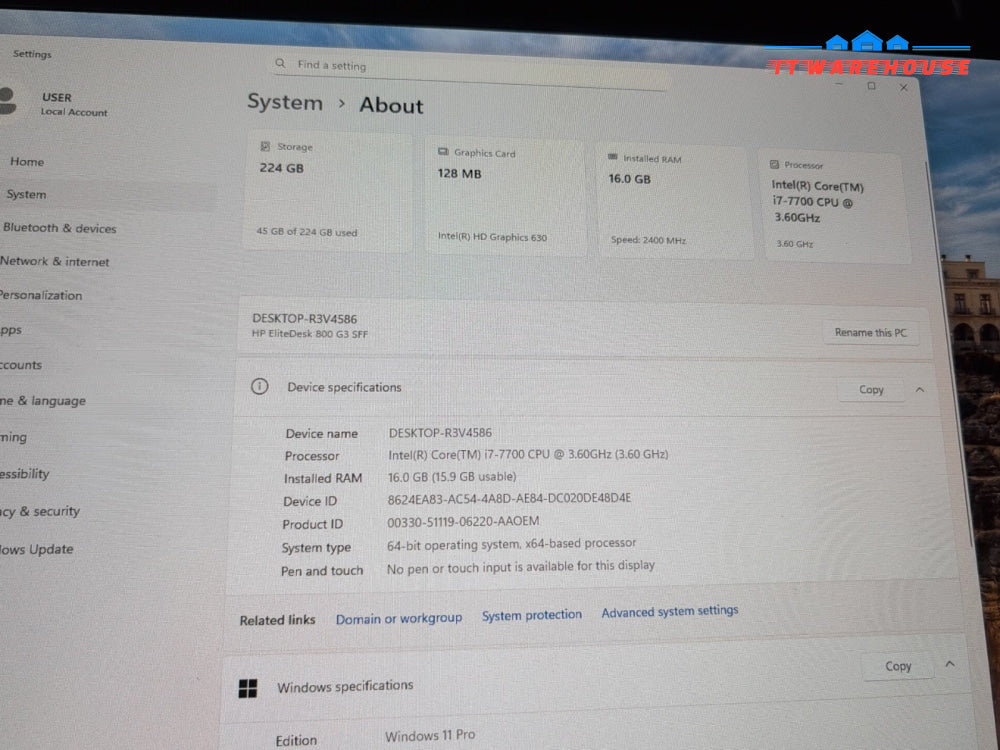Click the search magnifier icon
Image resolution: width=1000 pixels, height=750 pixels.
(280, 63)
